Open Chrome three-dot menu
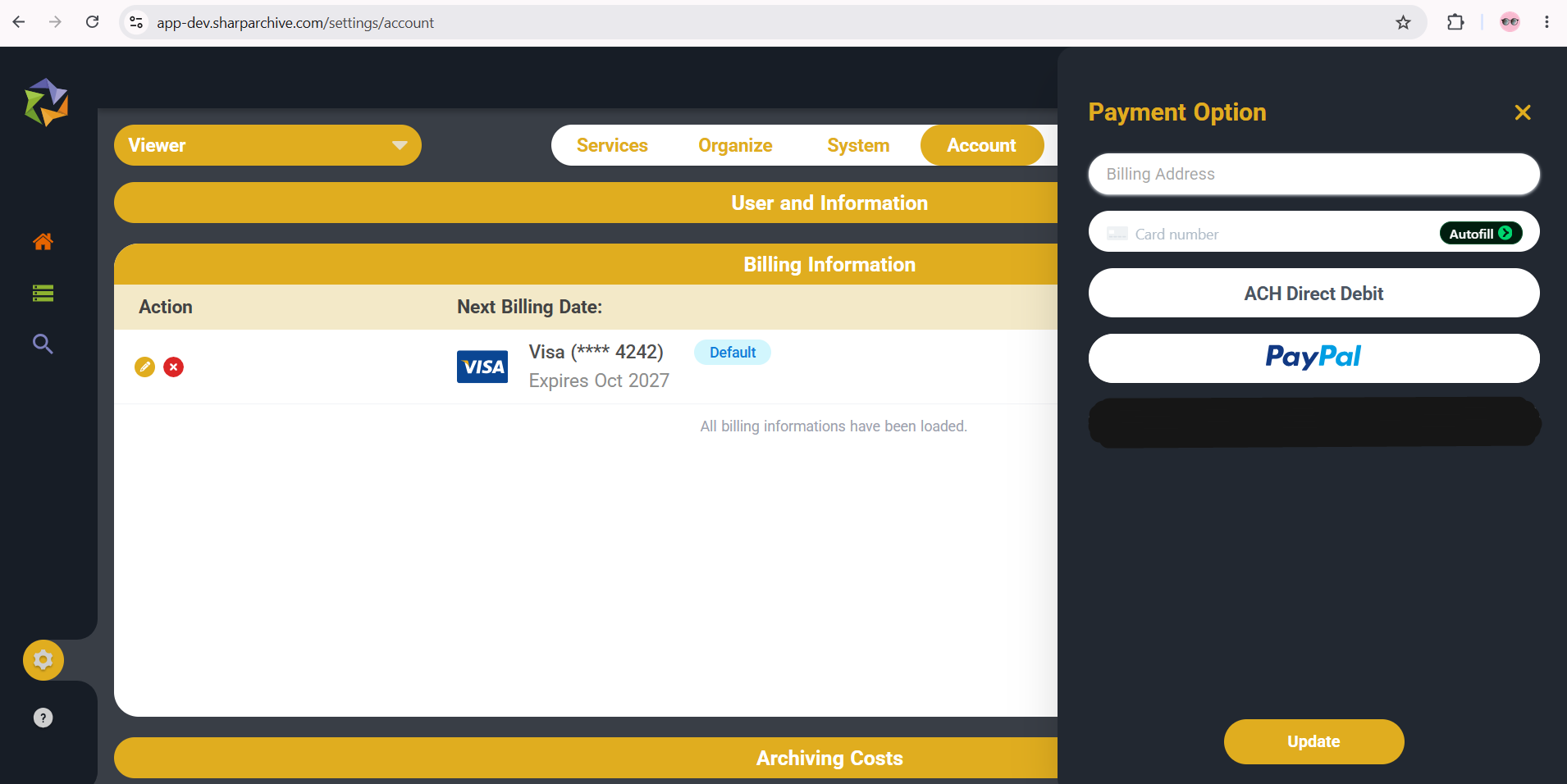 point(1546,22)
